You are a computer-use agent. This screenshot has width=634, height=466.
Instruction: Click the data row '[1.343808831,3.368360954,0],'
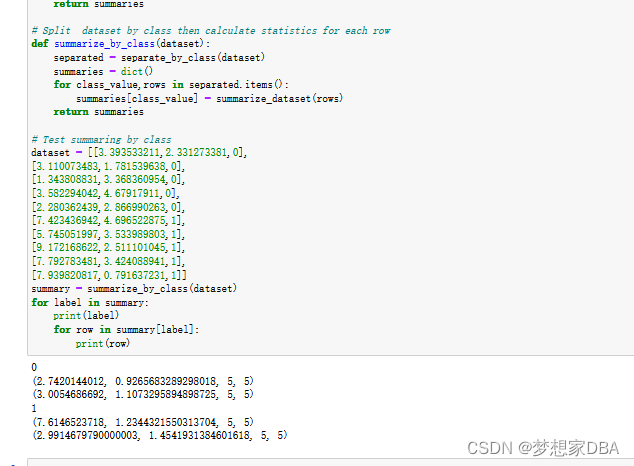pos(108,179)
